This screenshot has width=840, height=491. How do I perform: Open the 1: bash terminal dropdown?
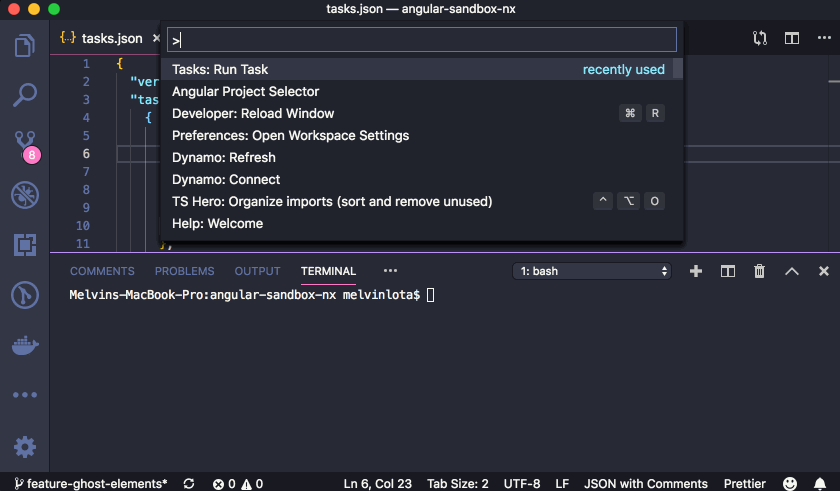point(592,271)
